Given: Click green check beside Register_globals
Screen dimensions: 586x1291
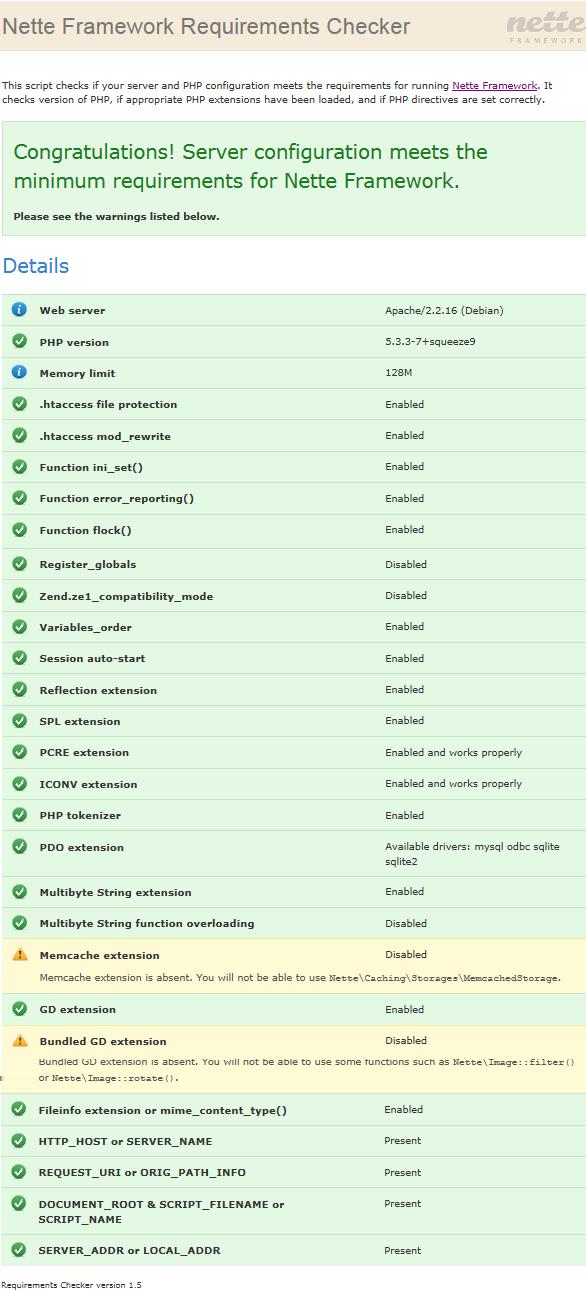Looking at the screenshot, I should [19, 564].
